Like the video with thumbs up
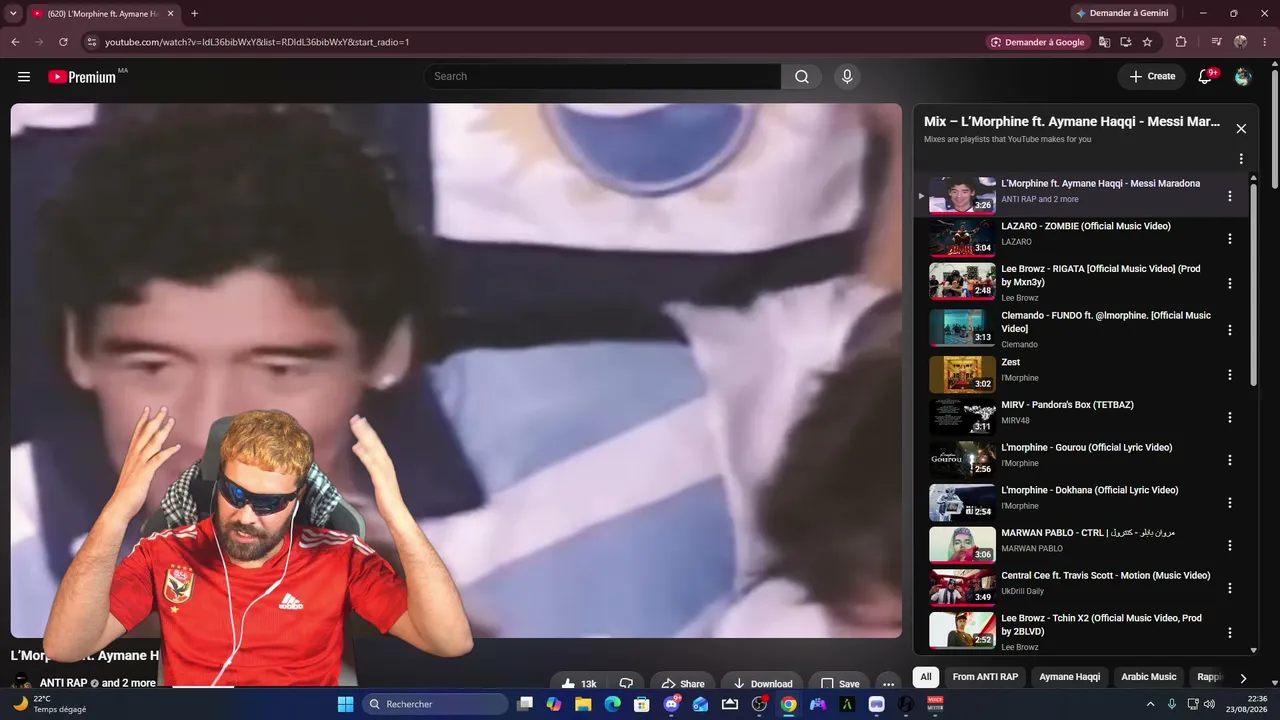 click(x=578, y=684)
